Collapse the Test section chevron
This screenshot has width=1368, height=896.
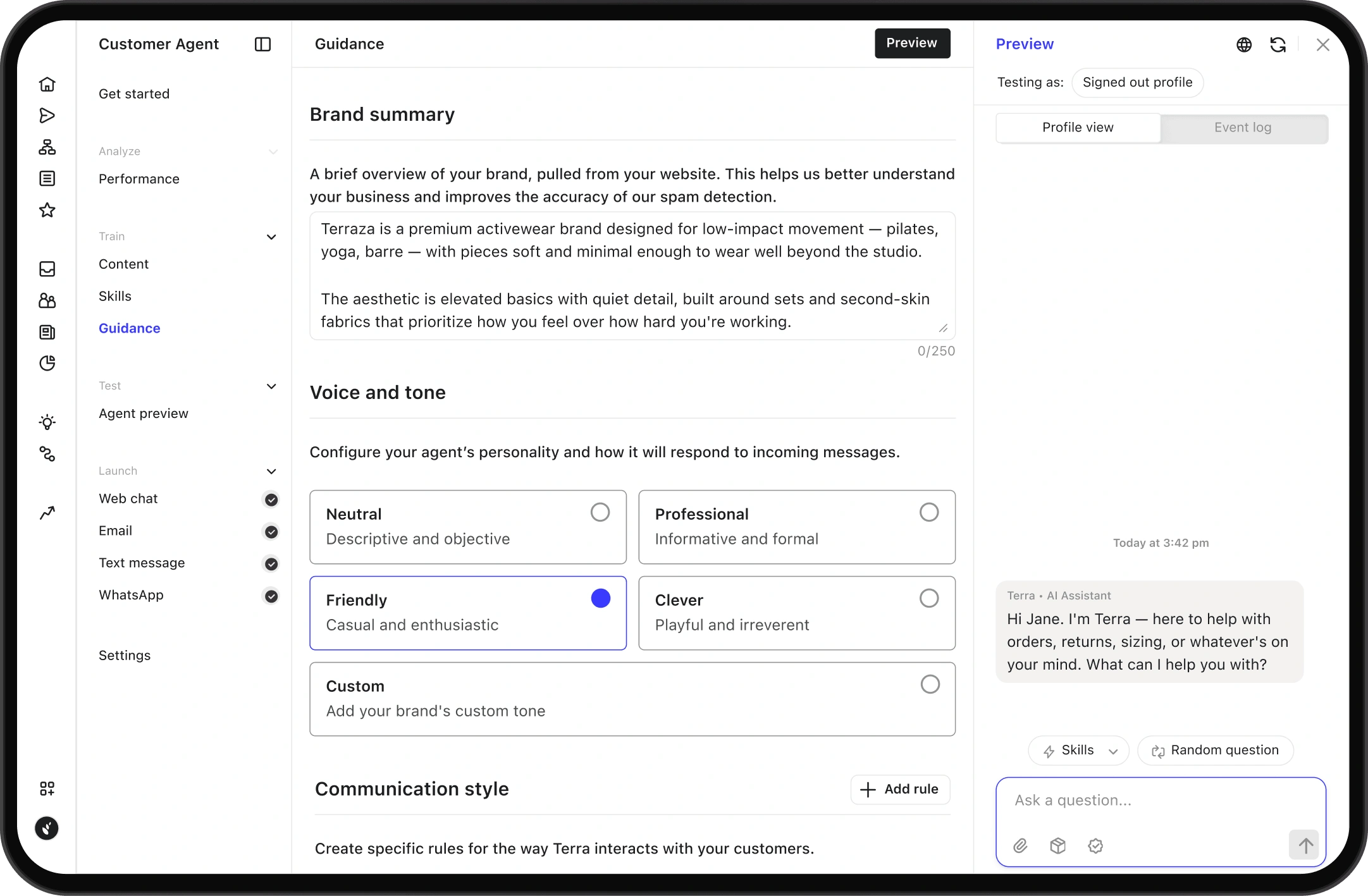pyautogui.click(x=271, y=386)
